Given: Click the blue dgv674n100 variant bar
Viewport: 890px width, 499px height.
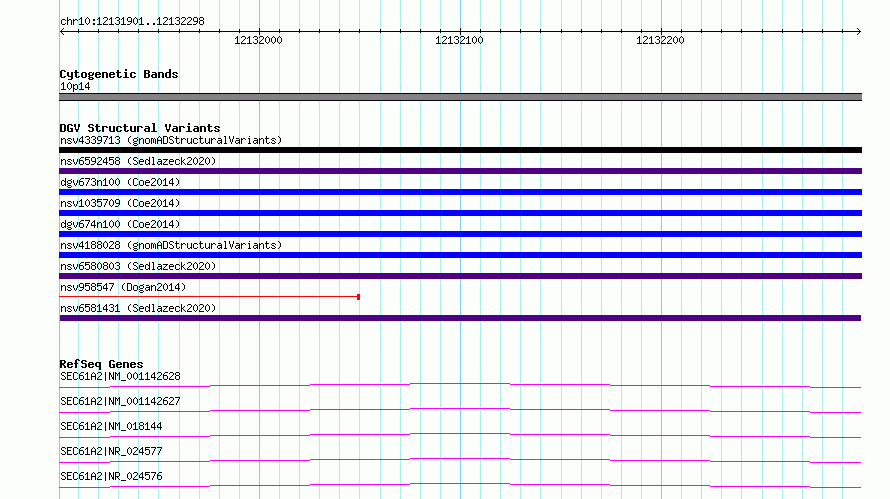Looking at the screenshot, I should pos(460,234).
